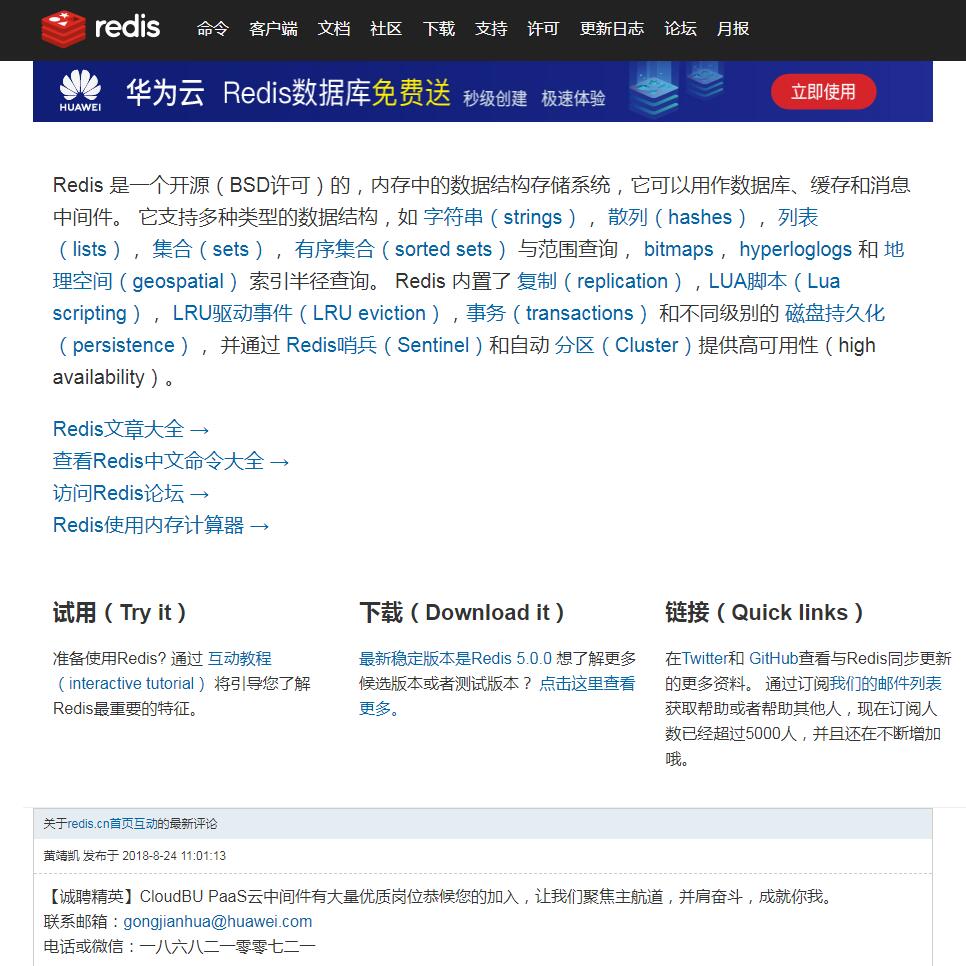Open the 客户端 menu item
Viewport: 966px width, 966px height.
(x=273, y=28)
